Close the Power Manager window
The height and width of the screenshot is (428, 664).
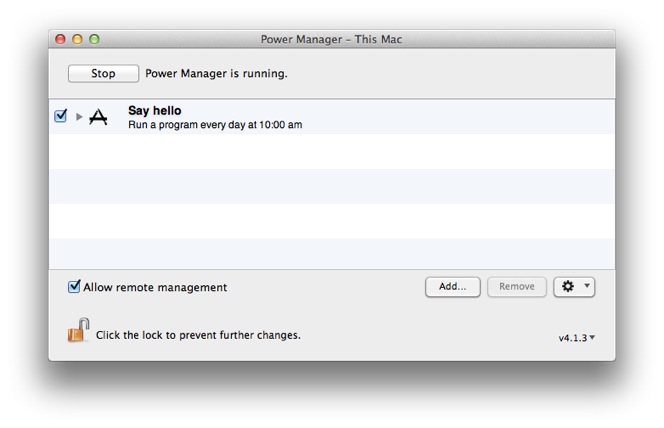(60, 39)
